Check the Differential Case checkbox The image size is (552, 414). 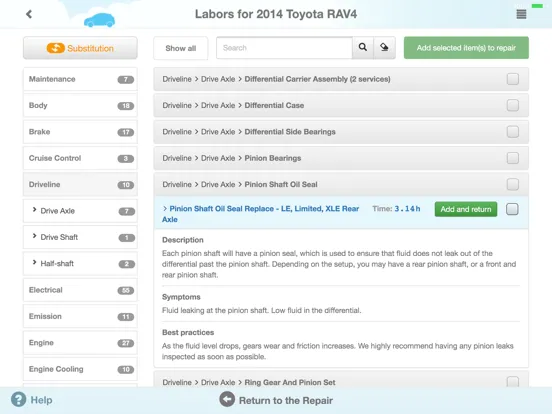click(513, 105)
